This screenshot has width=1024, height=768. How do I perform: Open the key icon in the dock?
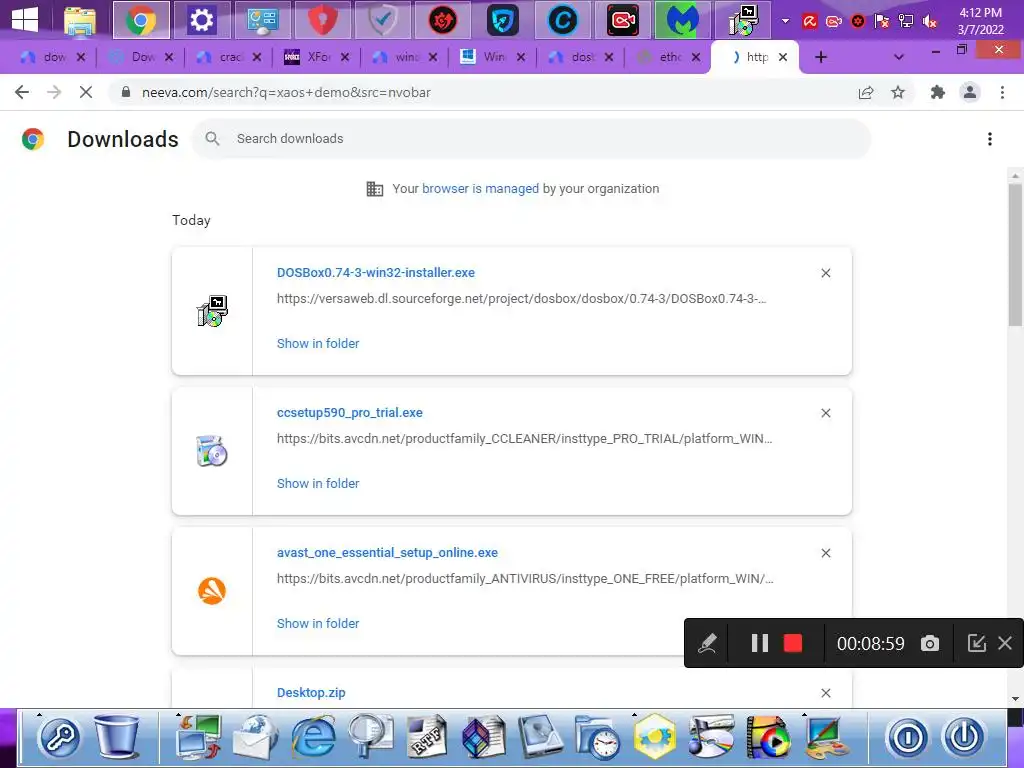pos(59,737)
